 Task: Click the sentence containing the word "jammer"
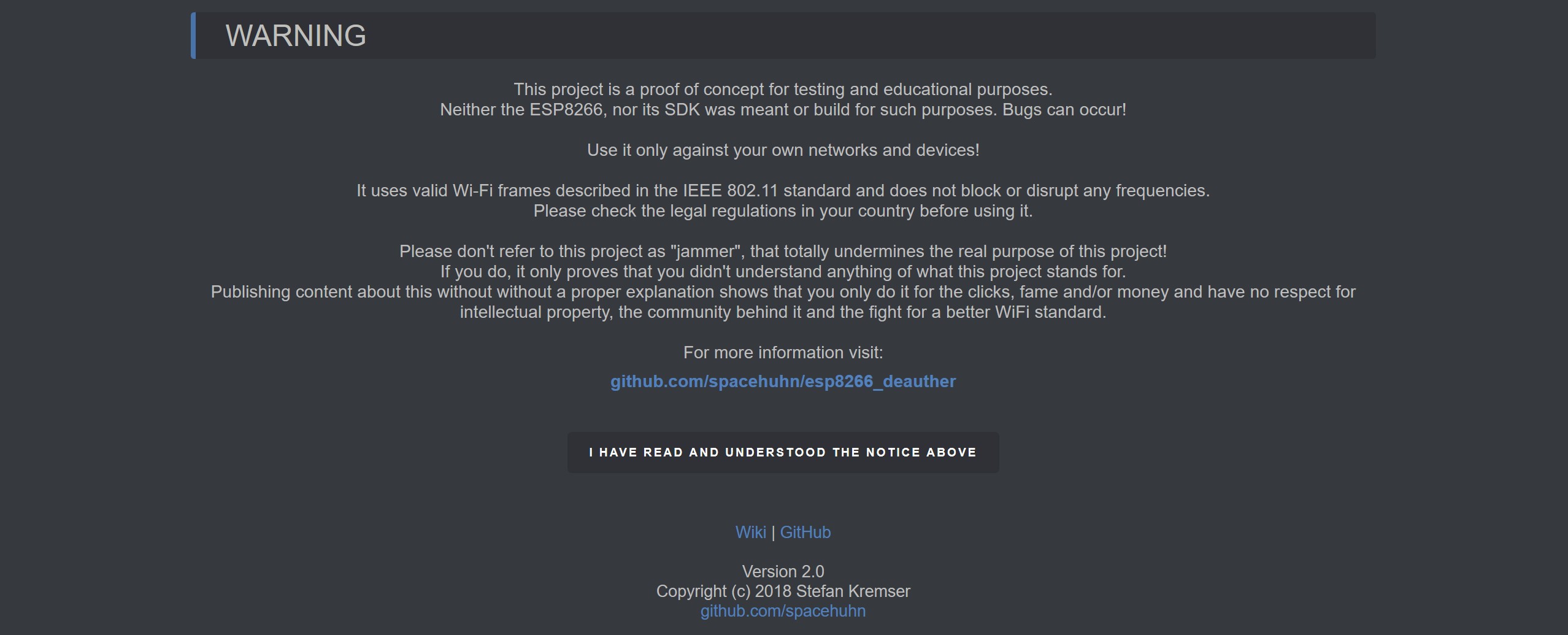pos(783,252)
